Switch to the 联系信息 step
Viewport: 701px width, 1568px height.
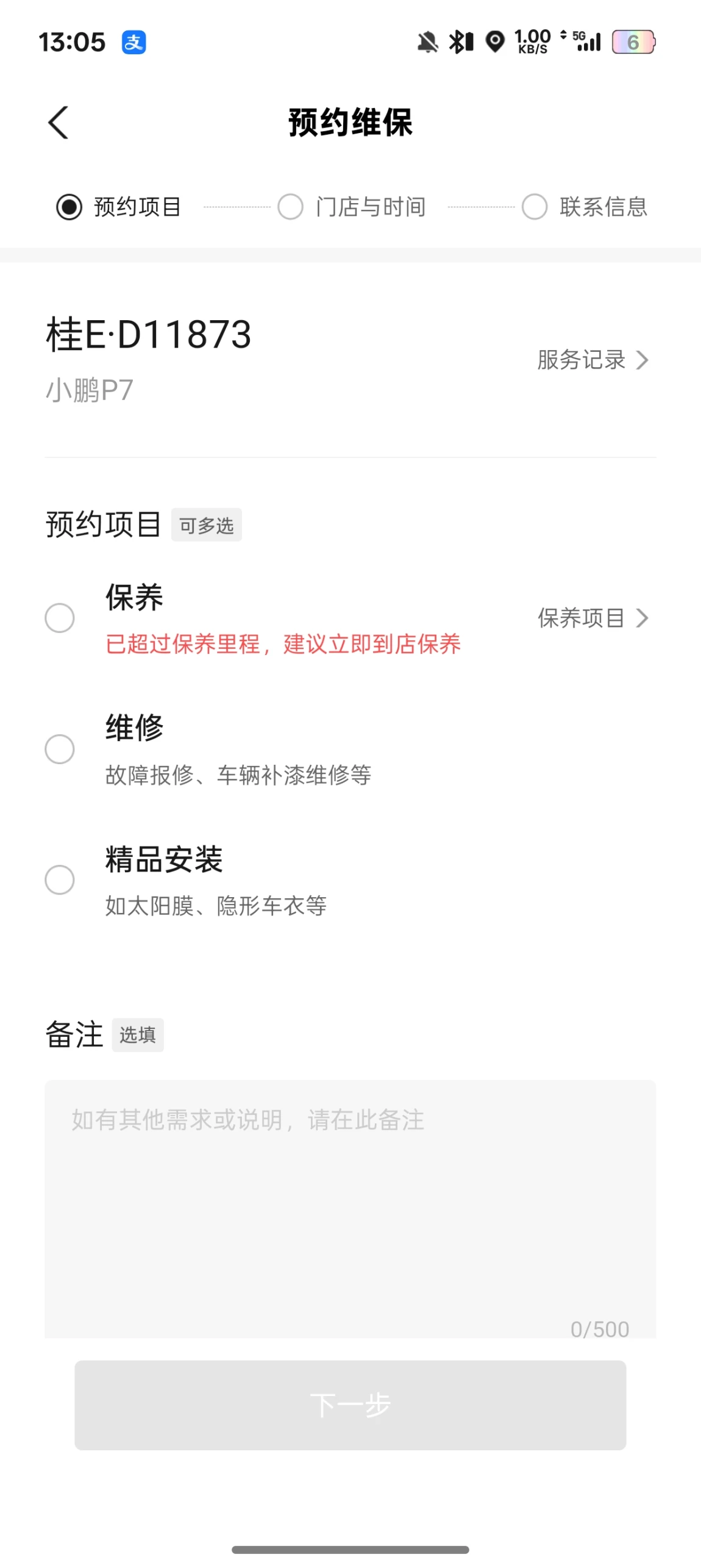pos(585,207)
